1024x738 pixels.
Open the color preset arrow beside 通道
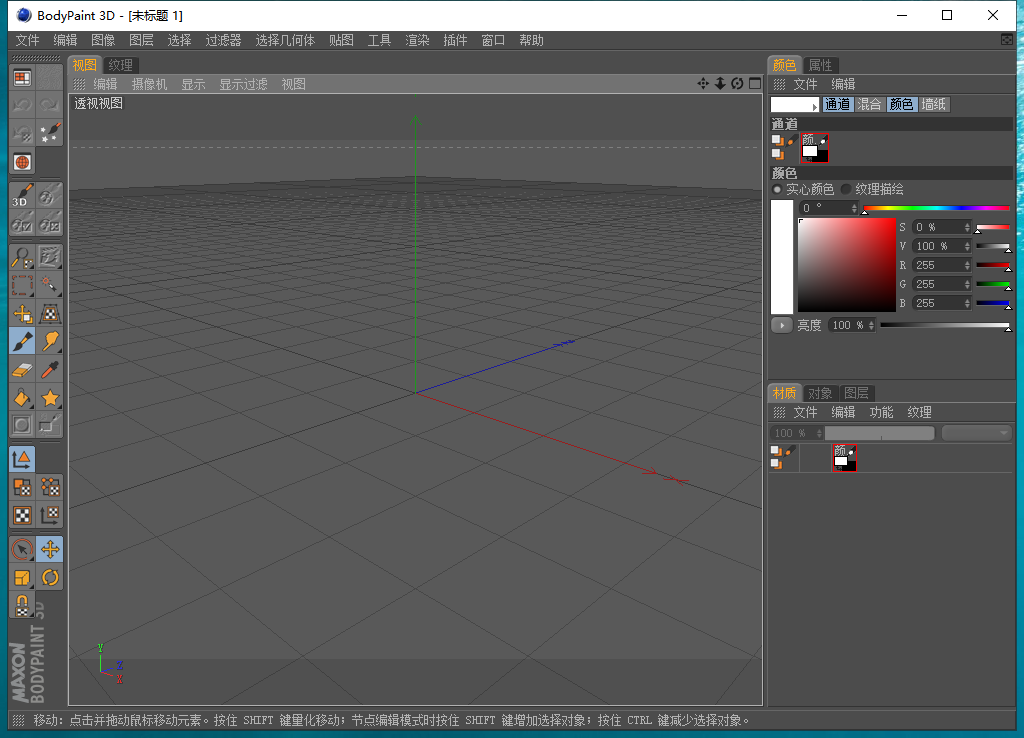815,105
